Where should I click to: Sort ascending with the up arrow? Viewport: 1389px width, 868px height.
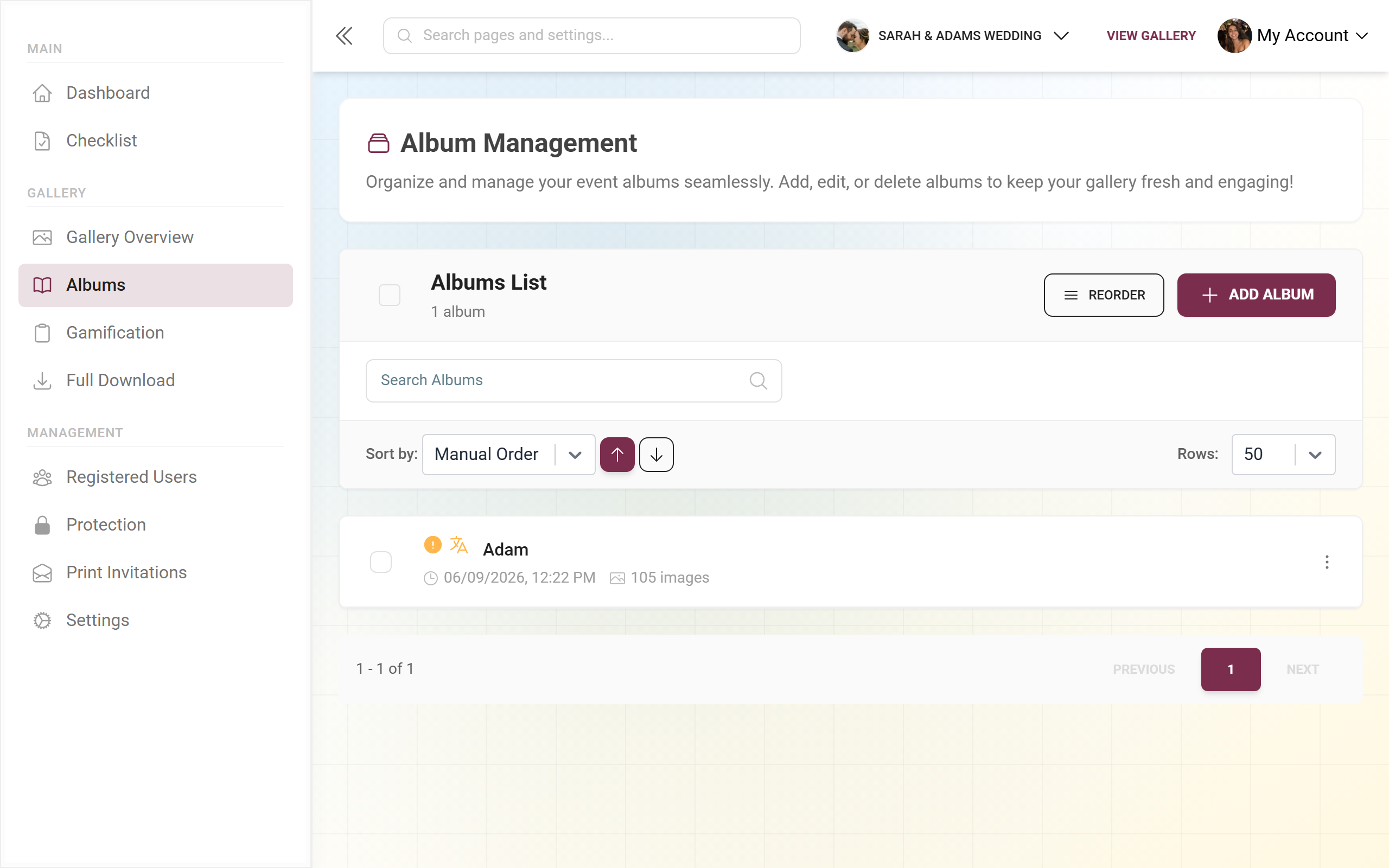pos(617,455)
